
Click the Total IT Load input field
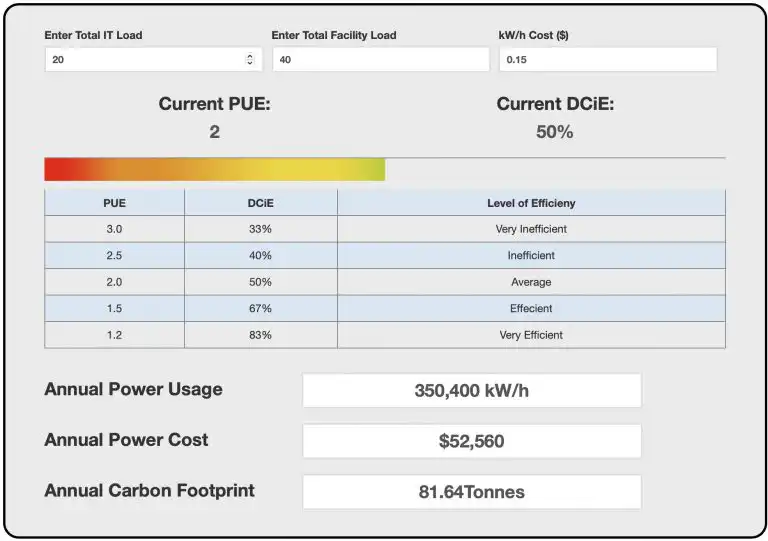click(x=153, y=59)
